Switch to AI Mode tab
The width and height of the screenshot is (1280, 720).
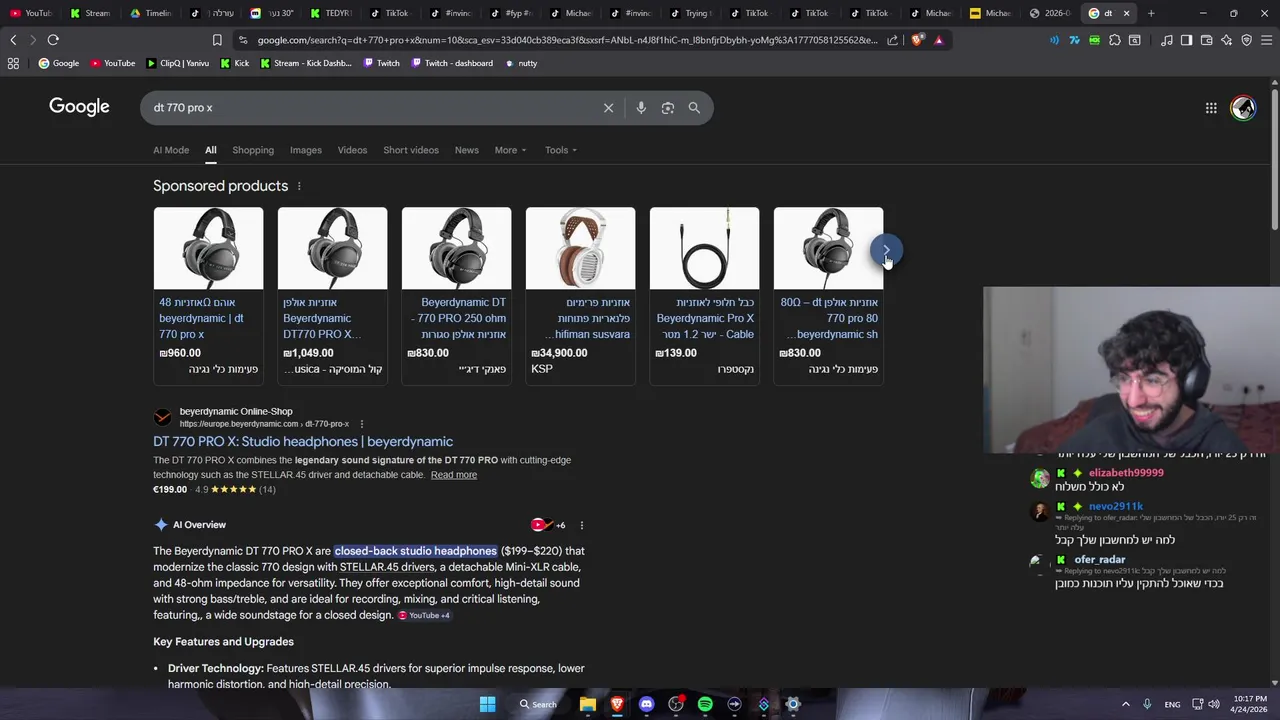coord(171,150)
